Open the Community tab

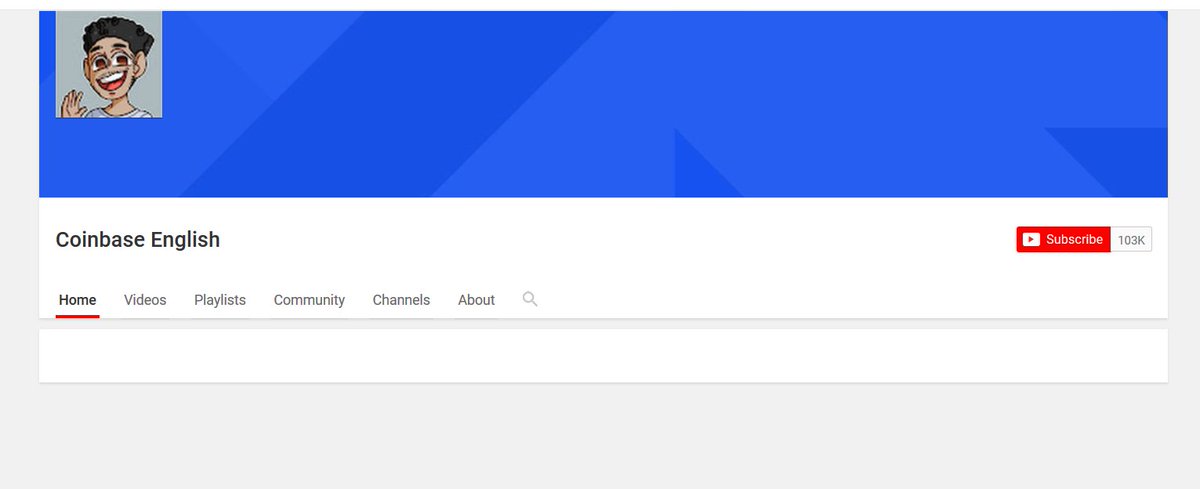(x=309, y=300)
